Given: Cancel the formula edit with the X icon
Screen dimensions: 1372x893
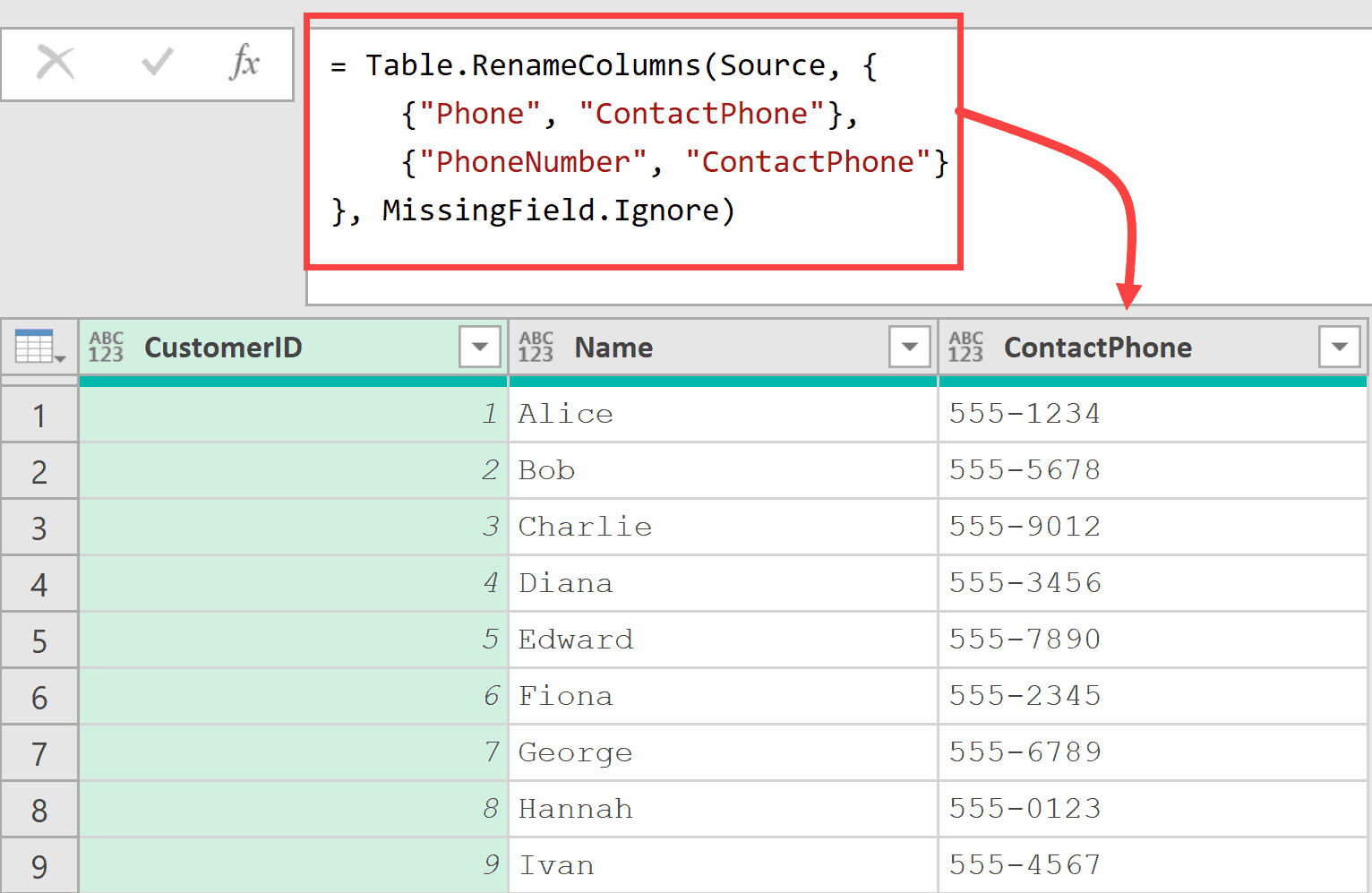Looking at the screenshot, I should coord(56,63).
